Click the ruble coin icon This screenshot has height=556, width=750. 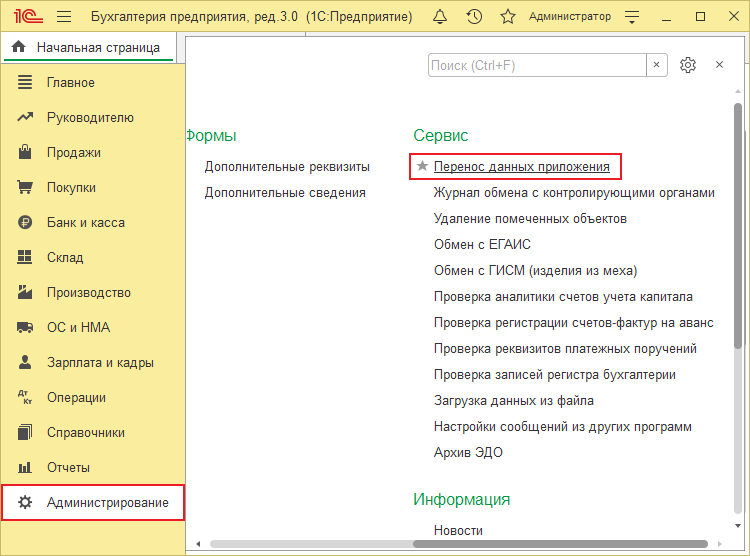coord(25,222)
